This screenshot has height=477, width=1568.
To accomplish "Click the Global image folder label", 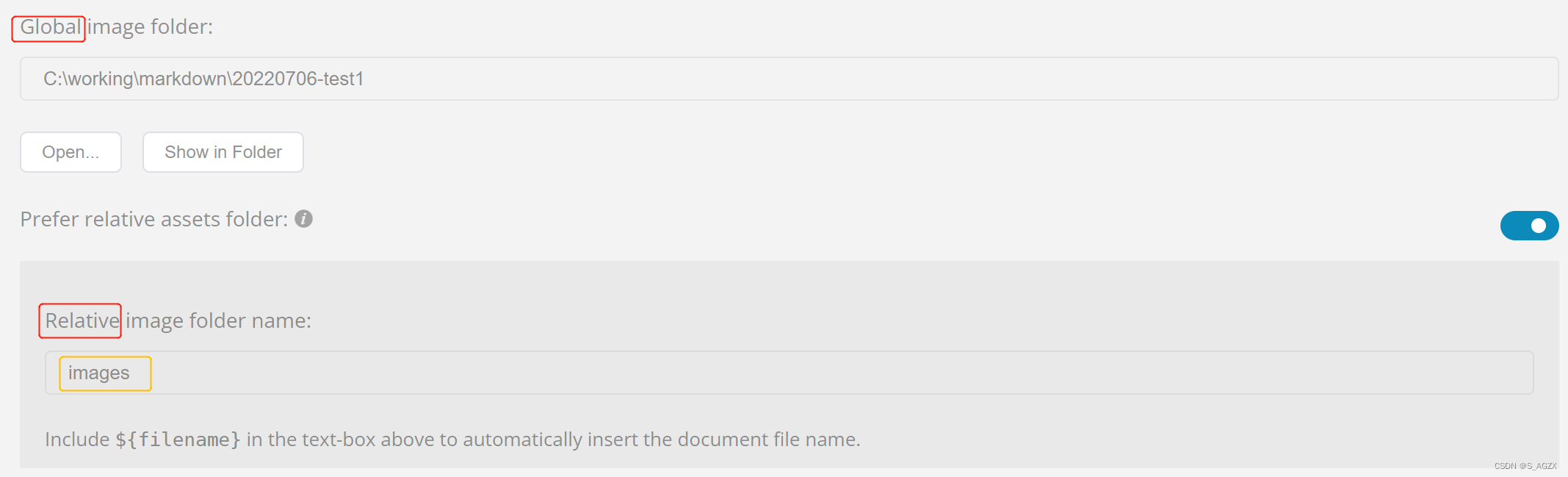I will [115, 27].
